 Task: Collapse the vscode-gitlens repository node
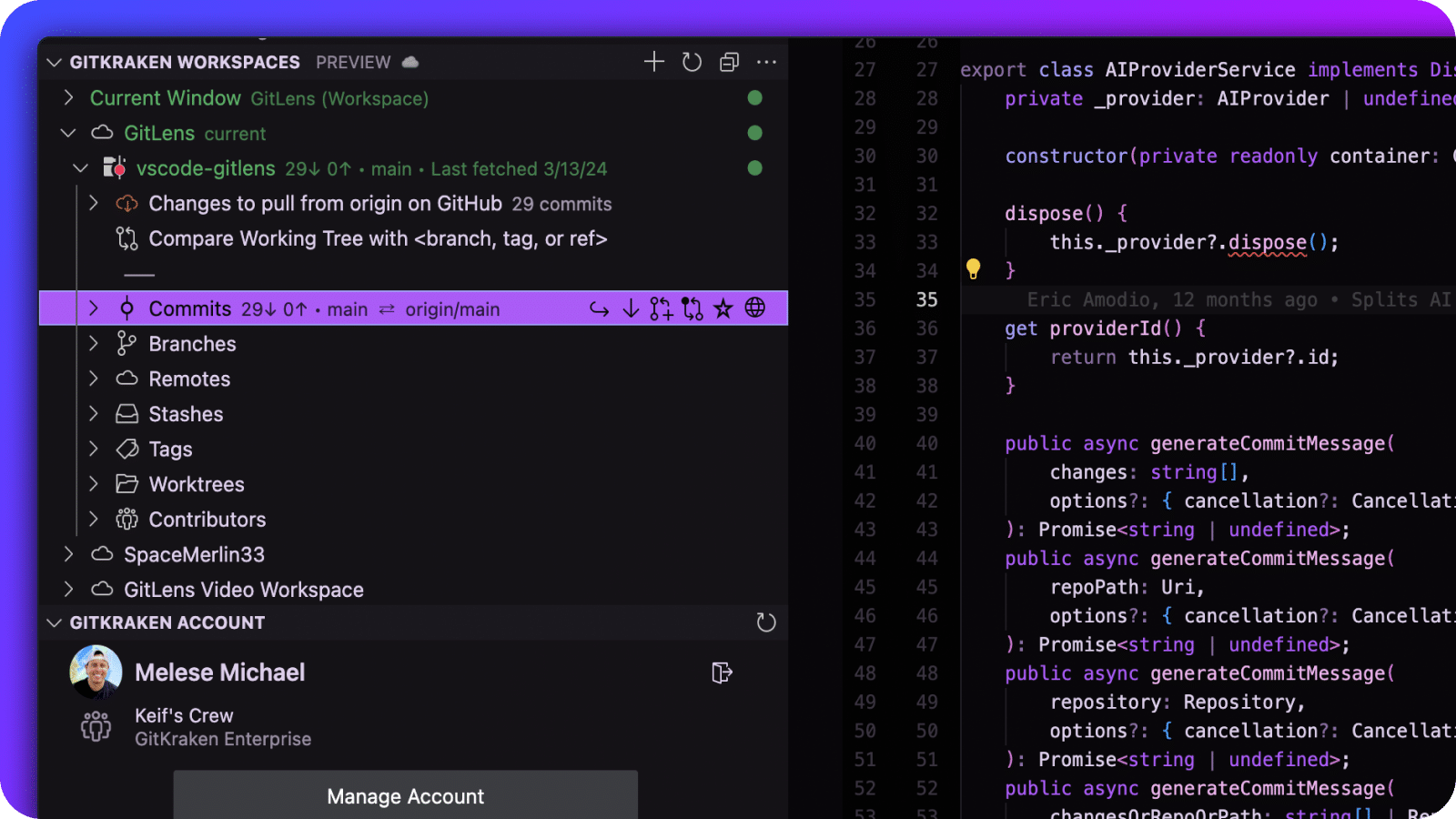click(80, 168)
